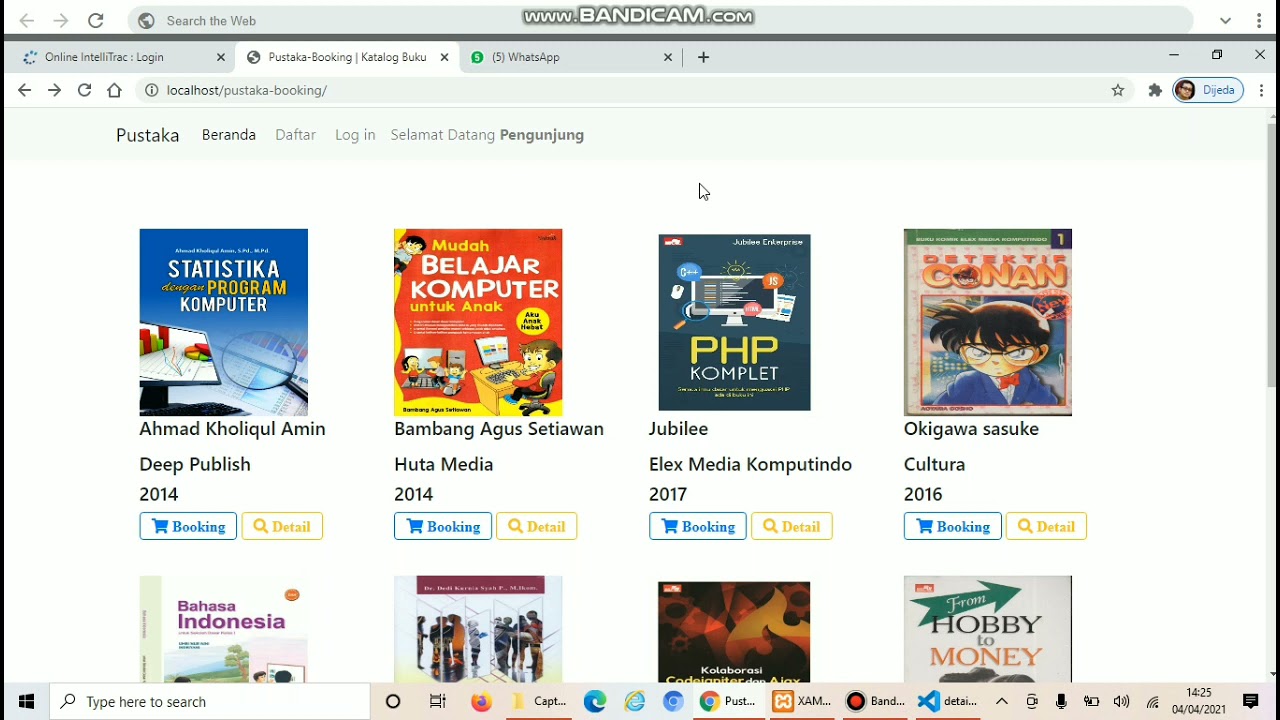
Task: Show hidden system tray icons
Action: click(1002, 702)
